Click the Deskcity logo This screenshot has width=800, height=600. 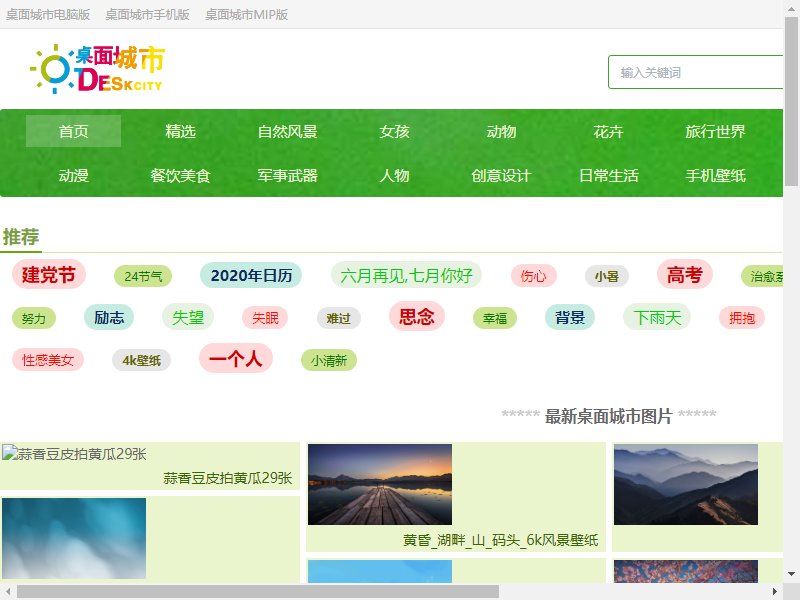click(x=97, y=68)
